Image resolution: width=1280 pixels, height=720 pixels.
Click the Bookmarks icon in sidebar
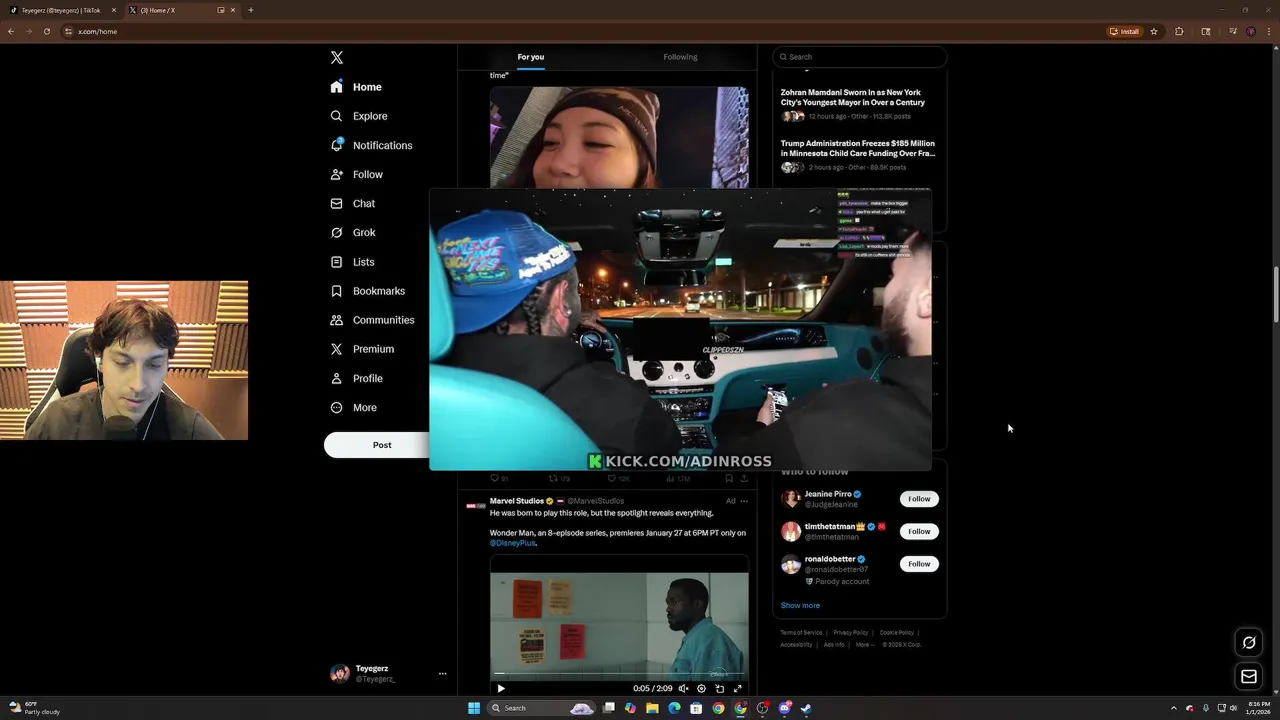(336, 291)
